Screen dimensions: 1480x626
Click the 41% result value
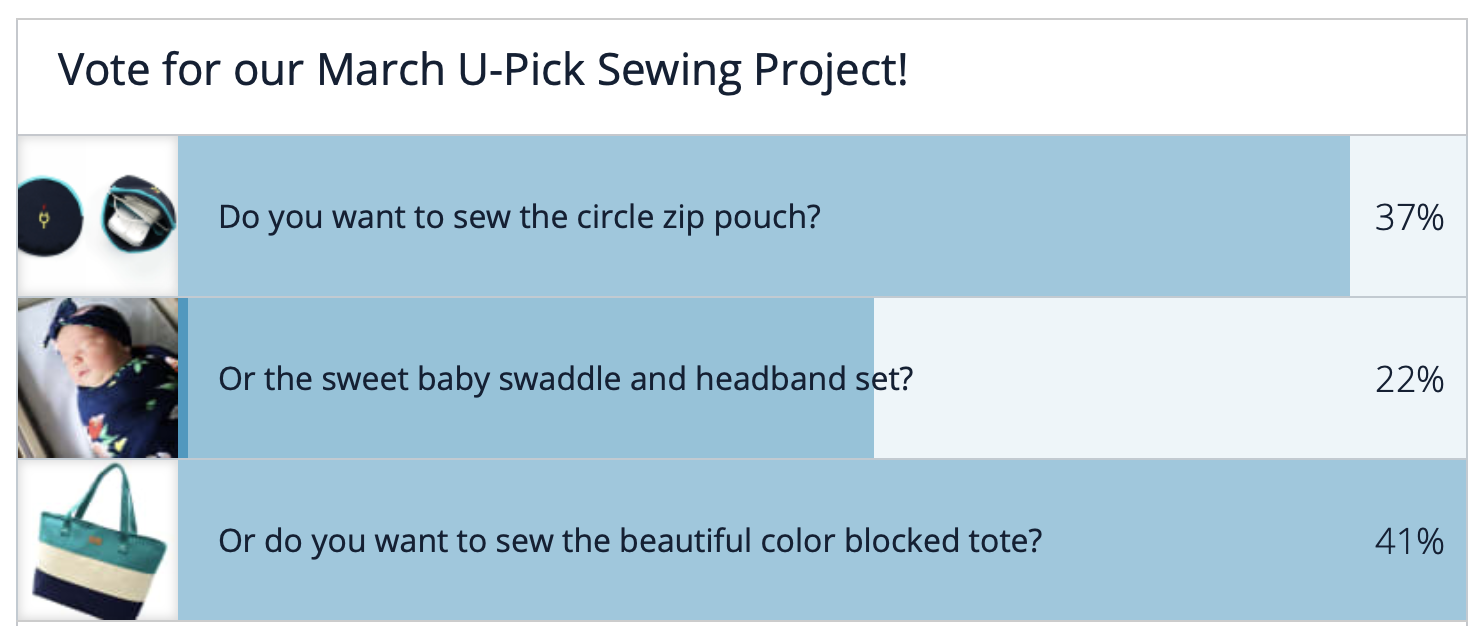pyautogui.click(x=1409, y=541)
